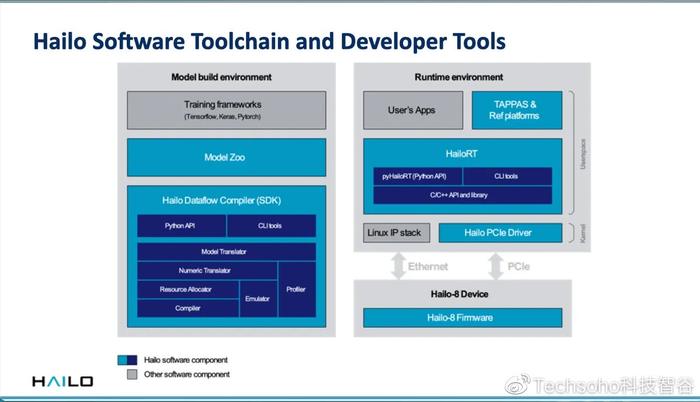Click the Linux IP stack box
This screenshot has height=402, width=700.
click(396, 233)
